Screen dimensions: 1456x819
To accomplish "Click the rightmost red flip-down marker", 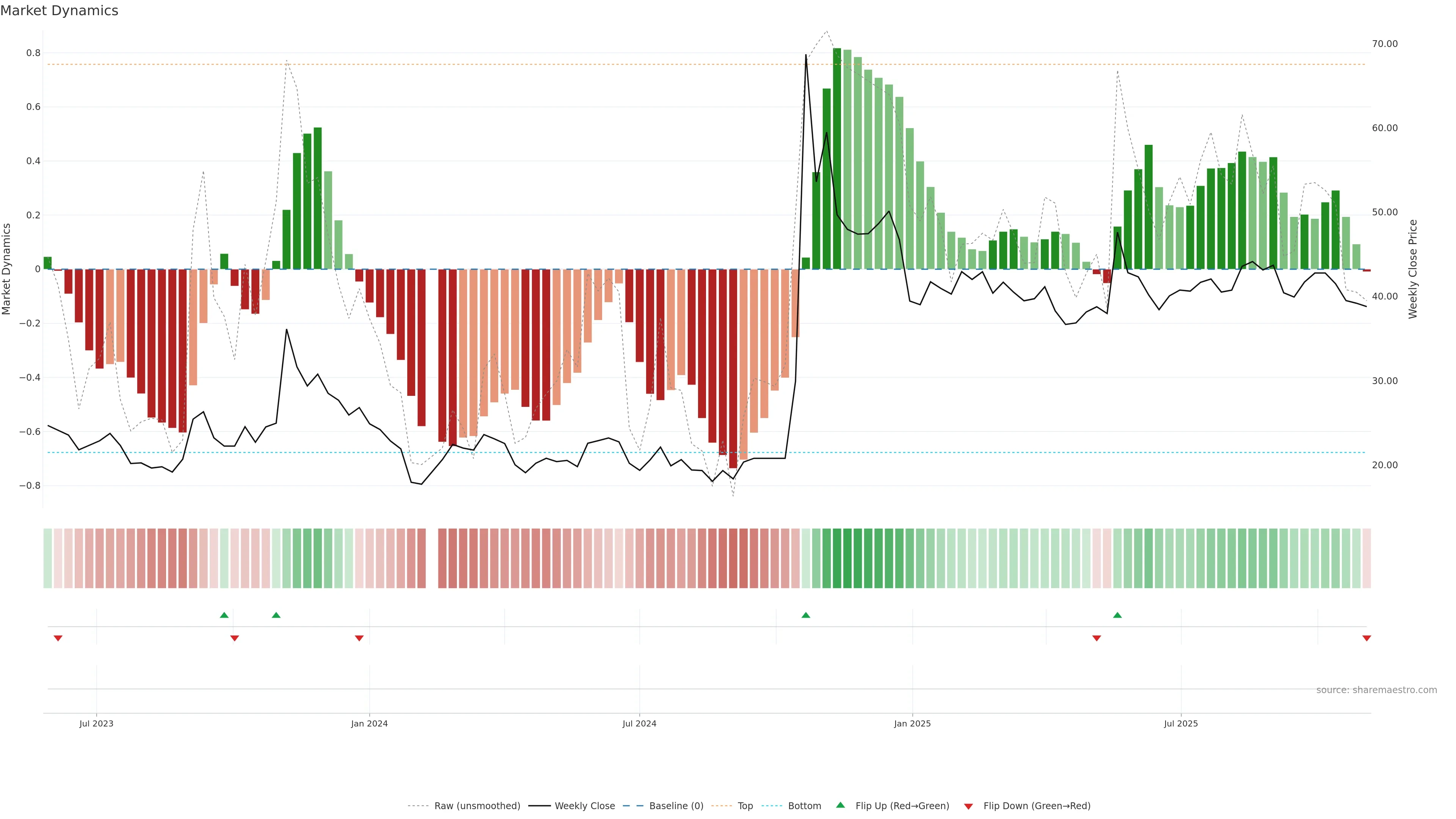I will click(x=1367, y=638).
